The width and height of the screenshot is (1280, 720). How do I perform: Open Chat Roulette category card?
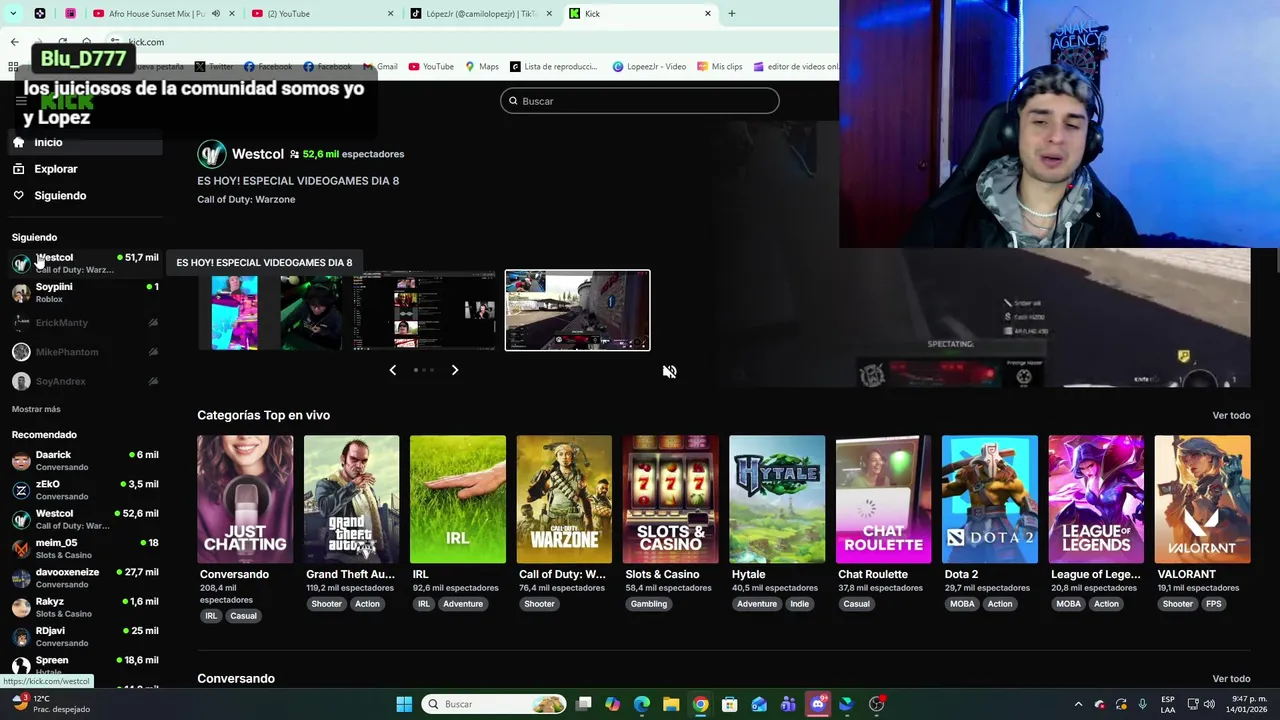coord(883,499)
